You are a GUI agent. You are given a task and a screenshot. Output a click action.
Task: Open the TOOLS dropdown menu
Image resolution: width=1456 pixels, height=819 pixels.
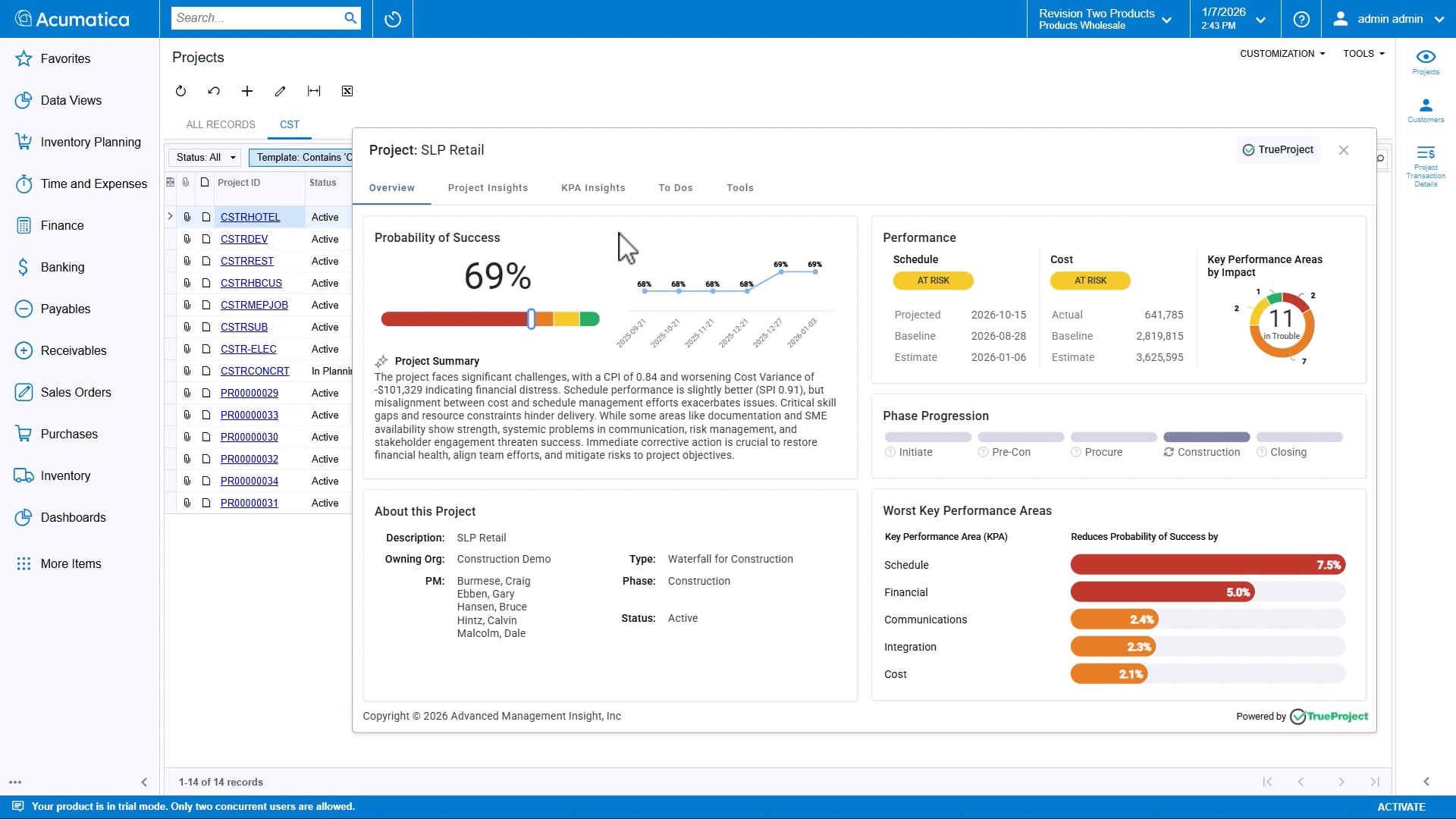[1363, 53]
